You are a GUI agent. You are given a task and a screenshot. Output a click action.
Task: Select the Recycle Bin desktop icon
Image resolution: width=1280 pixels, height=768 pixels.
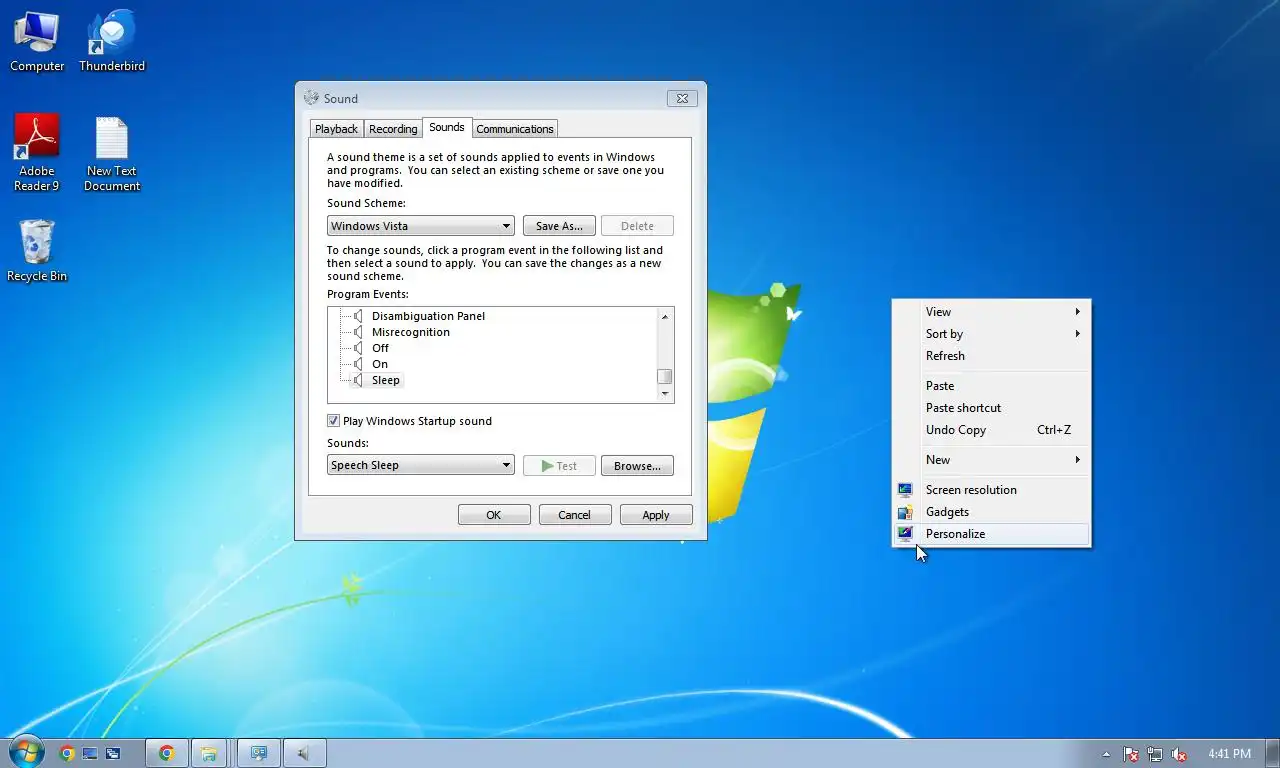37,251
